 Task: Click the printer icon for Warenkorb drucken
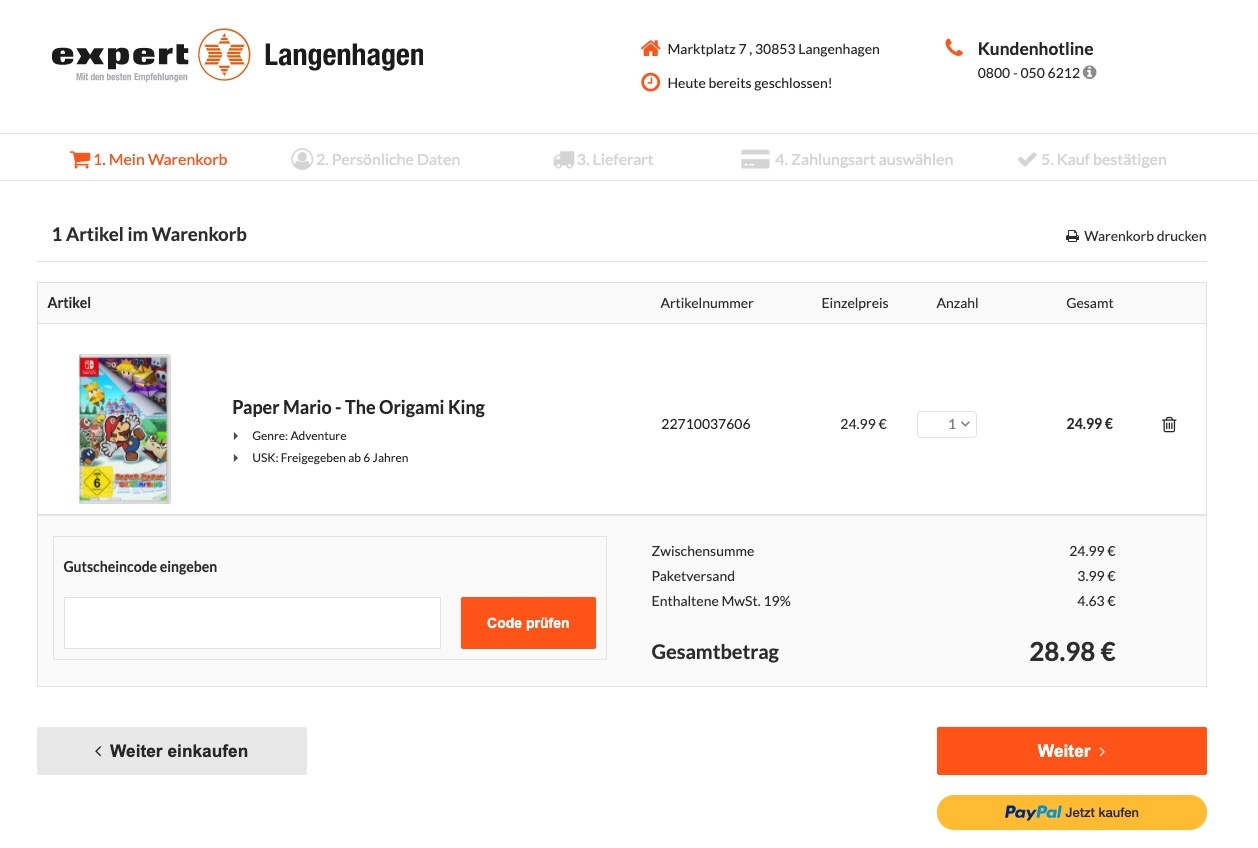coord(1072,237)
